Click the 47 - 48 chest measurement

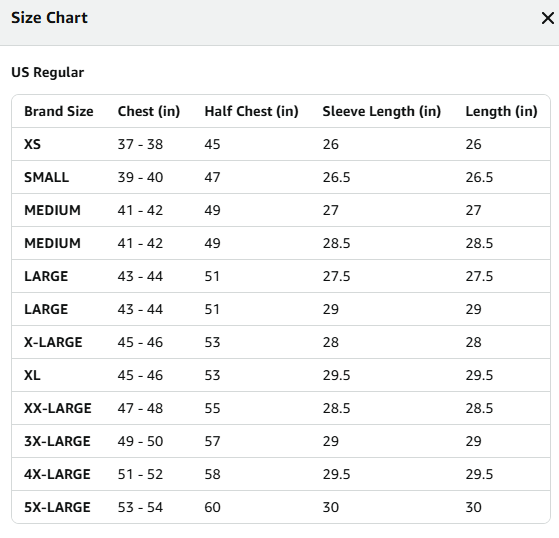point(140,408)
